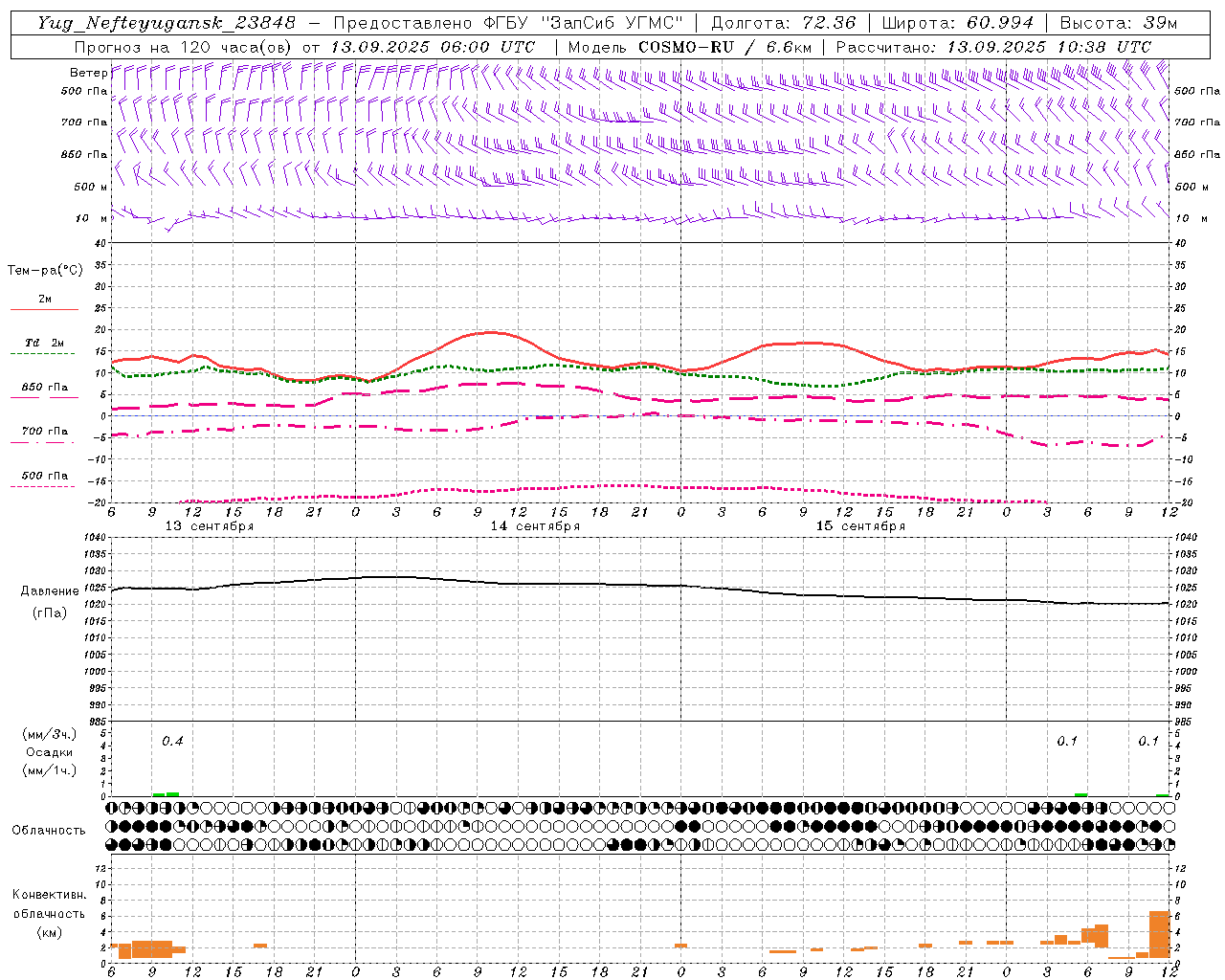The width and height of the screenshot is (1225, 980).
Task: Click the 'Давление' pressure panel label
Action: click(50, 591)
